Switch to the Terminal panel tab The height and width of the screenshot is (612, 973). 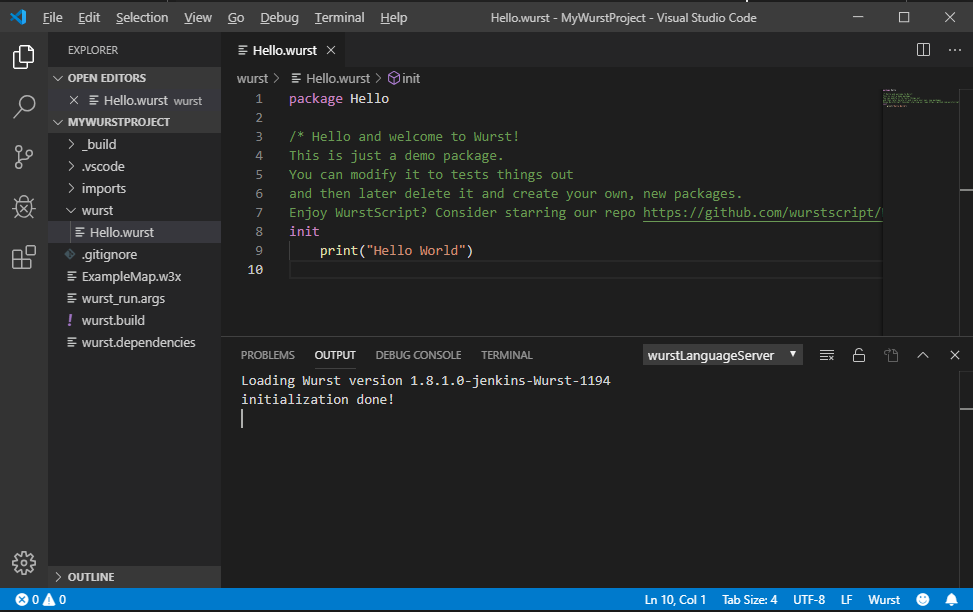(x=506, y=355)
